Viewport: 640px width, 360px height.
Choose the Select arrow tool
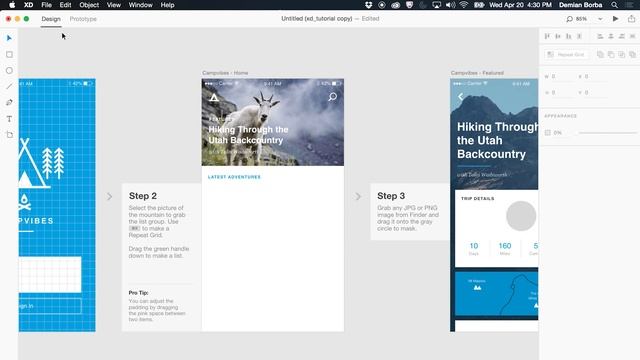[9, 38]
